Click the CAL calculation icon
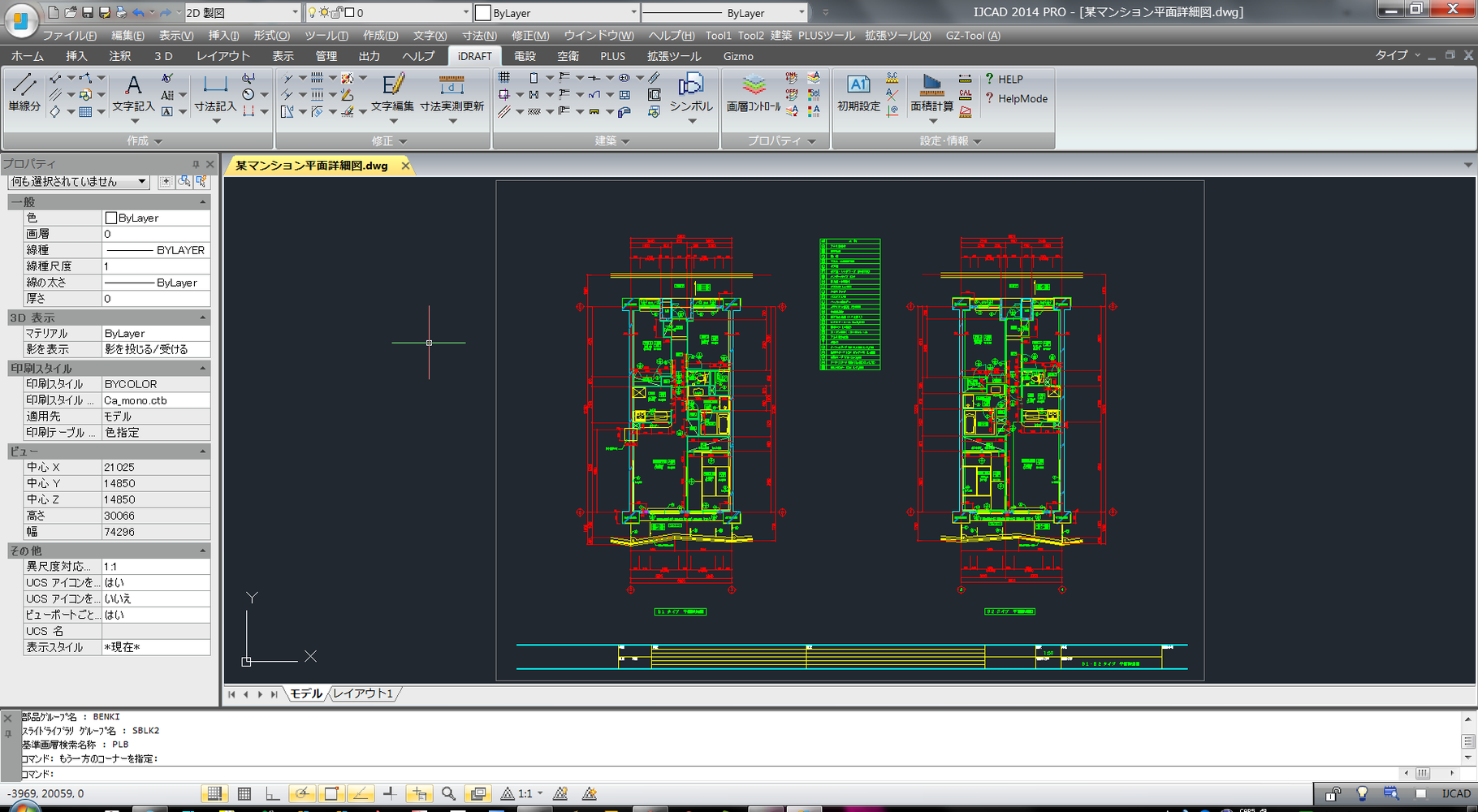This screenshot has height=812, width=1478. point(965,94)
